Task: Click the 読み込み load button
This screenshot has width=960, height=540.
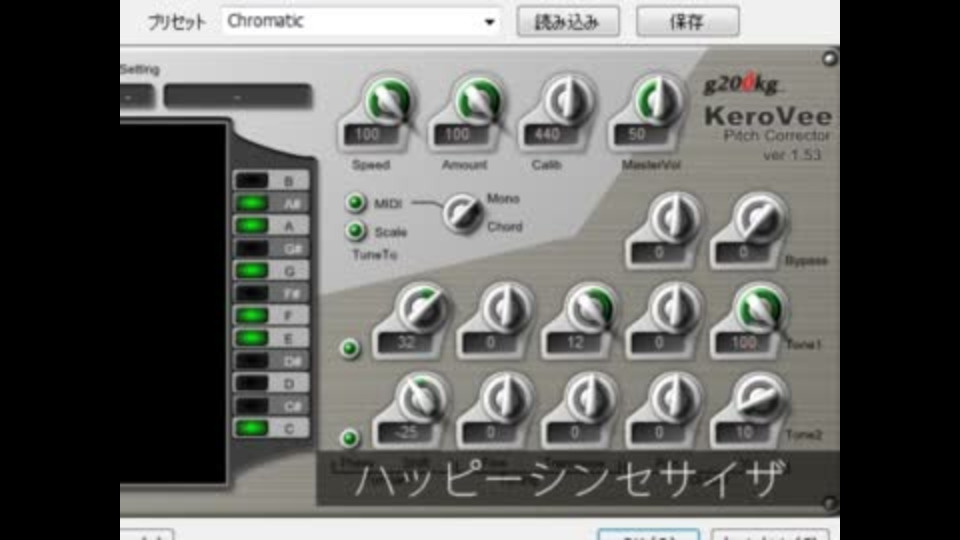Action: coord(568,22)
